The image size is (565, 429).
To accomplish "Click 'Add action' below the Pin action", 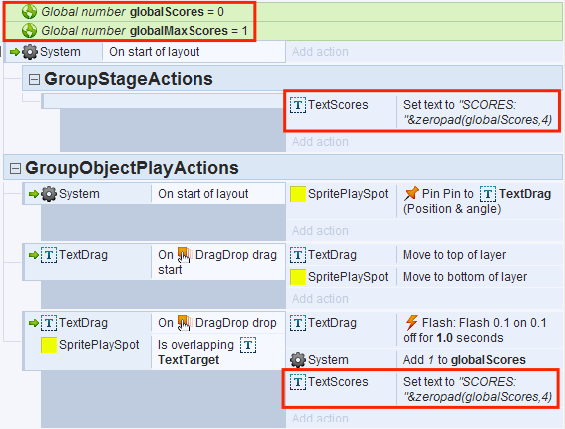I will (320, 231).
